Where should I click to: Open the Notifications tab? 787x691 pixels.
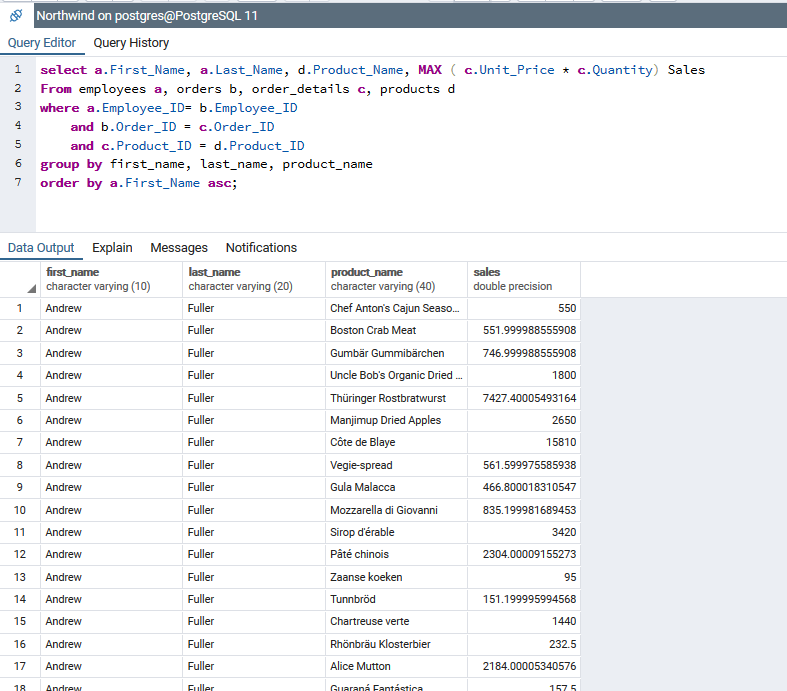pos(261,247)
